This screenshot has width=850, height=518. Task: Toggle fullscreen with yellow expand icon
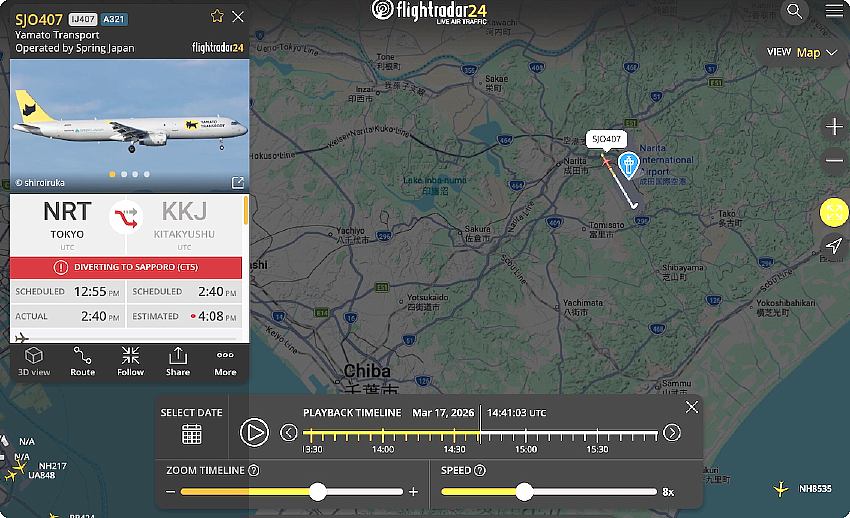834,212
